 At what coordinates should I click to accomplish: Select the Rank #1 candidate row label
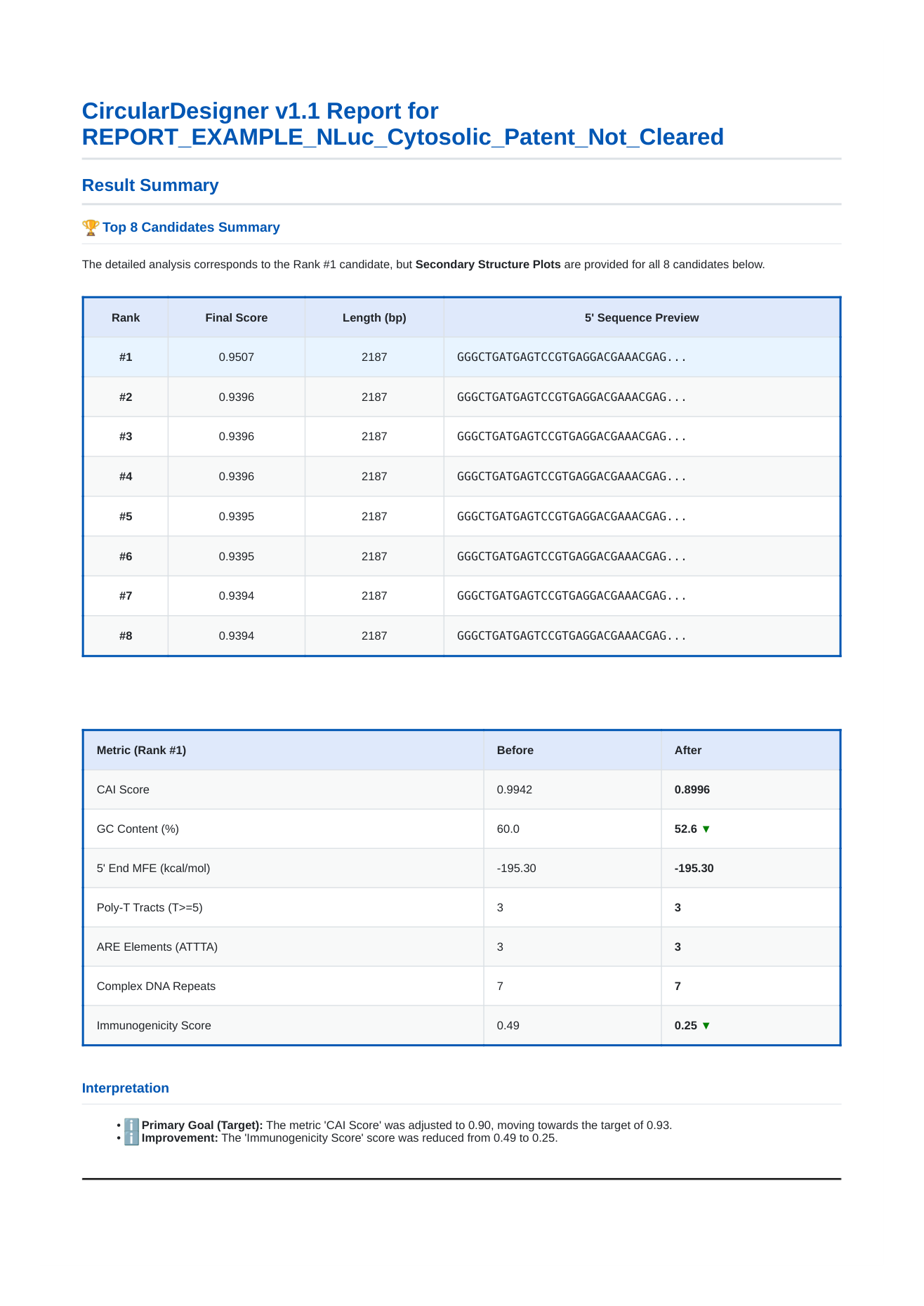click(x=126, y=357)
